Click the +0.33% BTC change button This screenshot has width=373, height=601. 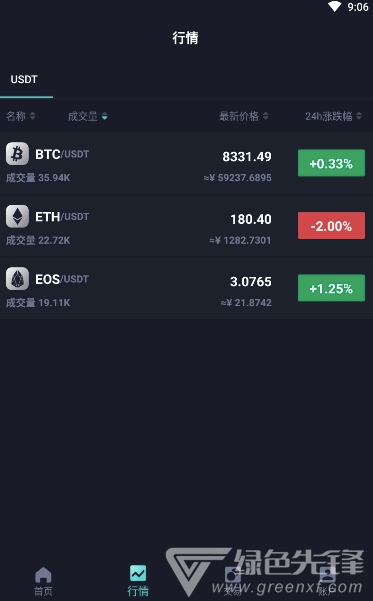pos(331,163)
